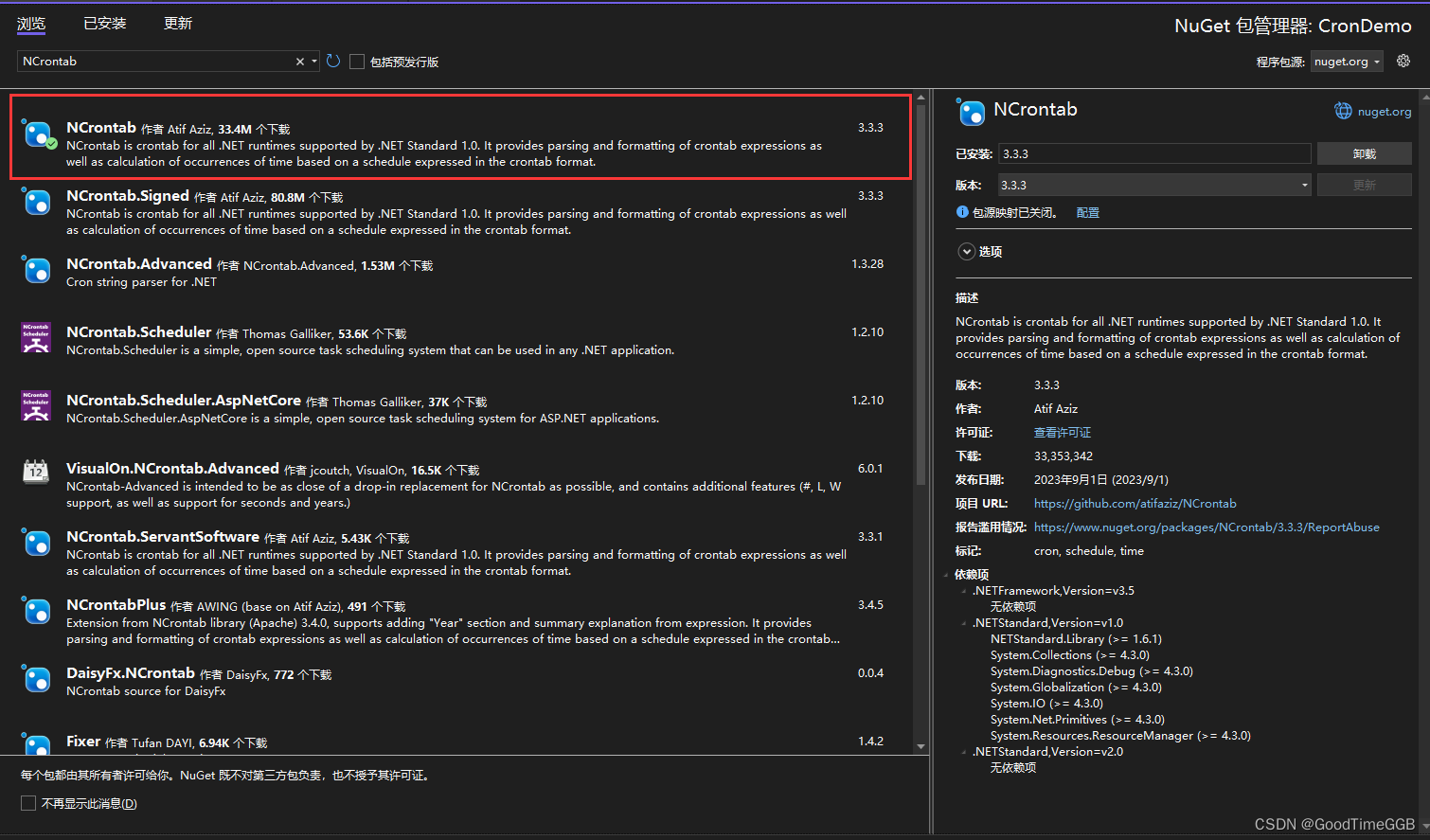This screenshot has width=1430, height=840.
Task: Click the package source mapping info icon
Action: pyautogui.click(x=962, y=212)
